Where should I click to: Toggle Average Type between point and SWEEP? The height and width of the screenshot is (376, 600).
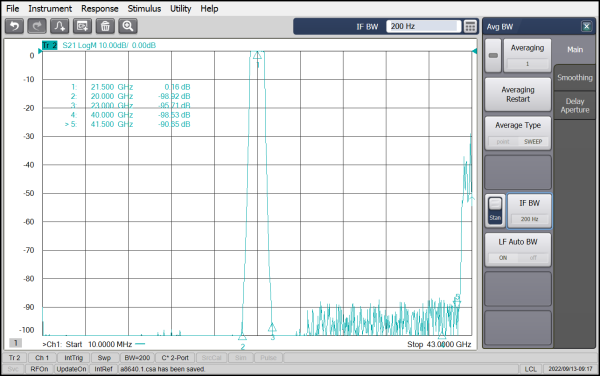[x=518, y=133]
